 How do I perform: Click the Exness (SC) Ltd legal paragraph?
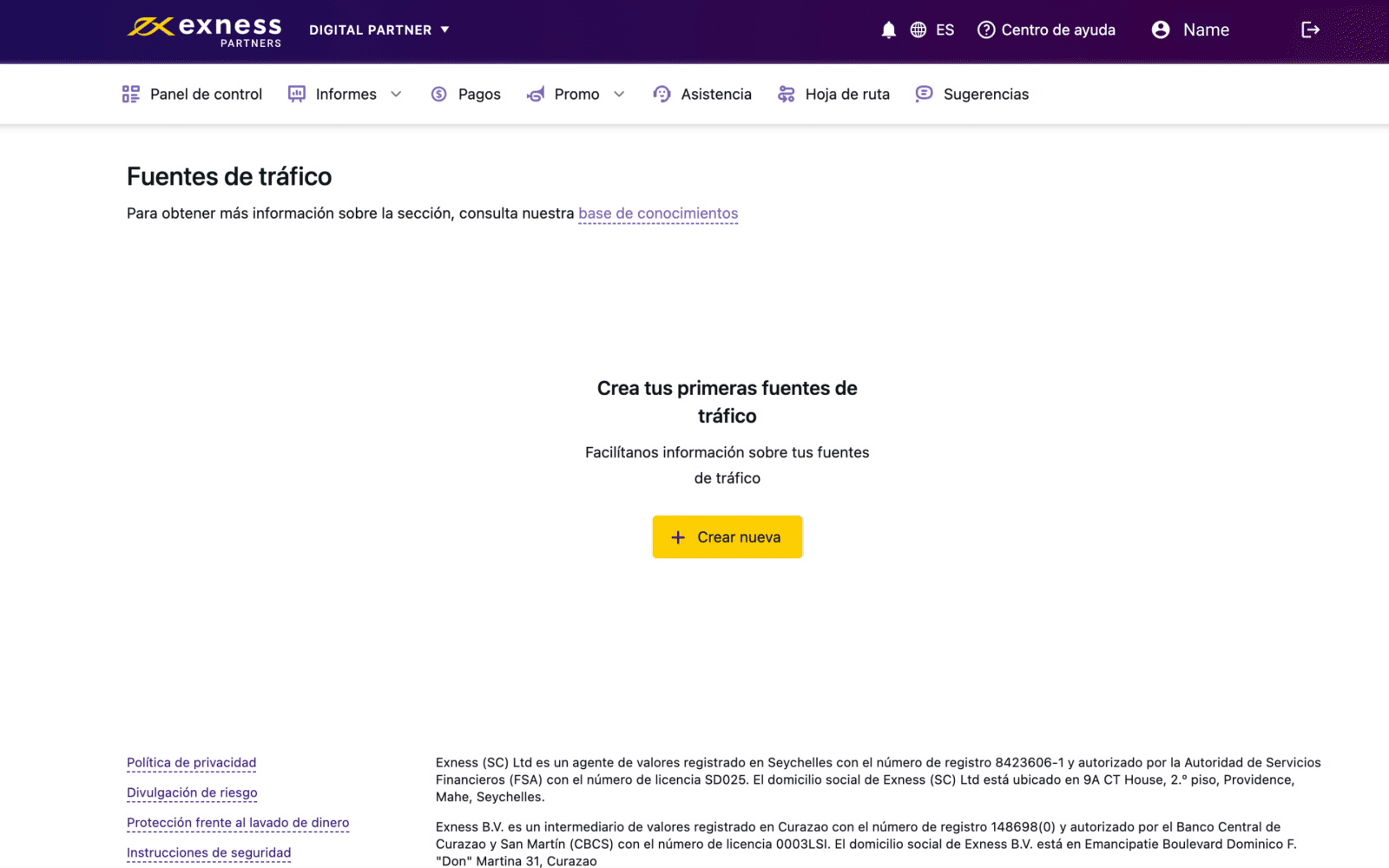[x=879, y=779]
